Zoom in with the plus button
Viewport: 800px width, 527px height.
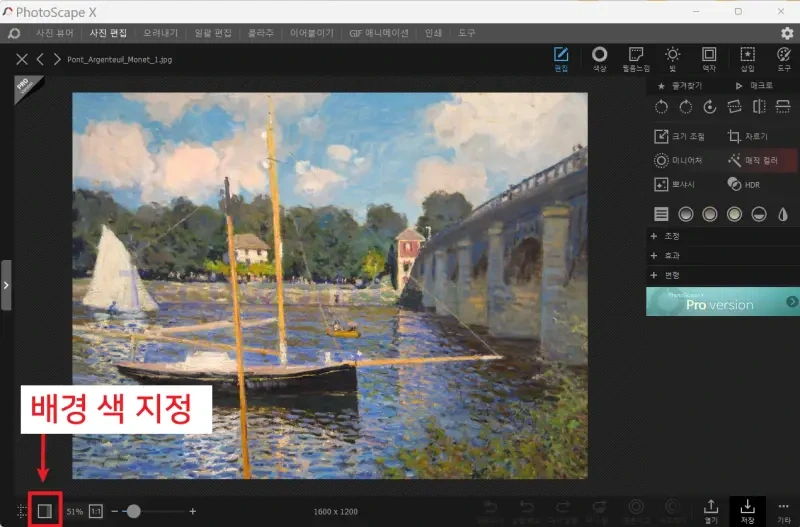click(x=192, y=511)
